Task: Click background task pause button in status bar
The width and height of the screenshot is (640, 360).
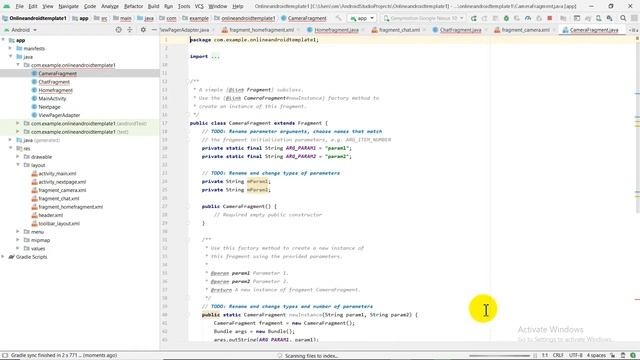Action: [x=535, y=356]
